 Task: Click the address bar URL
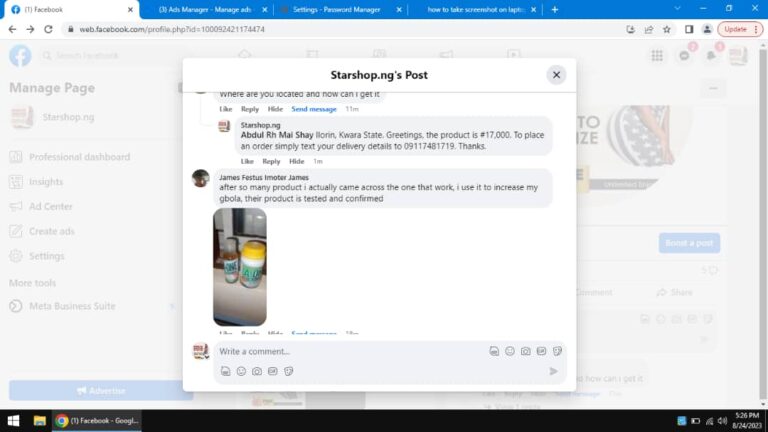point(172,29)
